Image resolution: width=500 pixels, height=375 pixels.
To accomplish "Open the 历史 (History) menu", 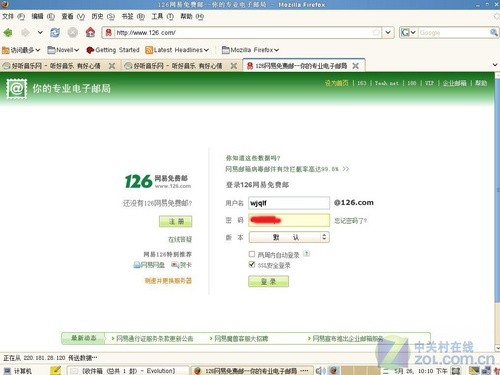I will [x=103, y=16].
